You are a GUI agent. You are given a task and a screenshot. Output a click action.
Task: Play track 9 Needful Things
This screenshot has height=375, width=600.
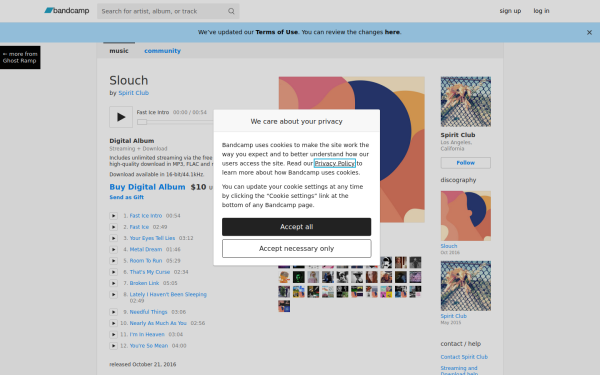(114, 312)
